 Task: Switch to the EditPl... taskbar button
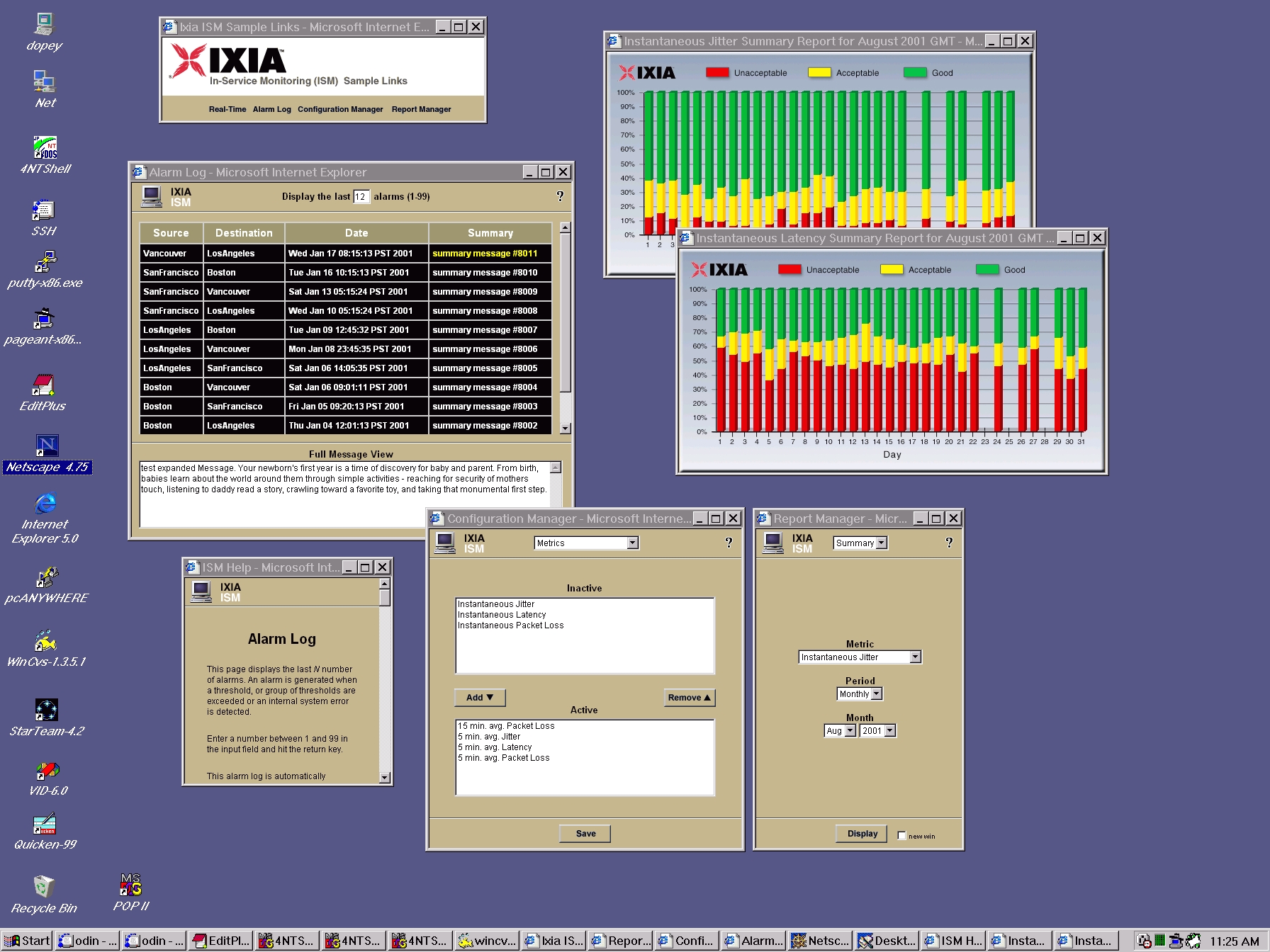(x=220, y=941)
